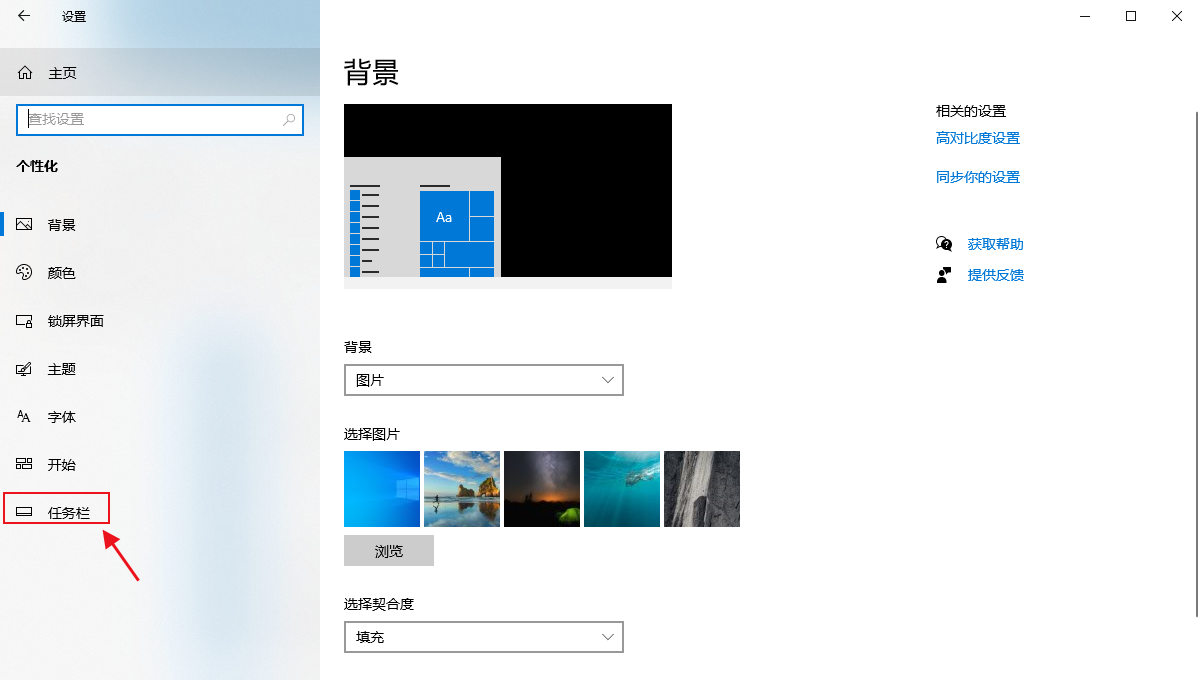Open 同步你的设置 (Sync your settings)
Screen dimensions: 1200x680
pyautogui.click(x=977, y=176)
